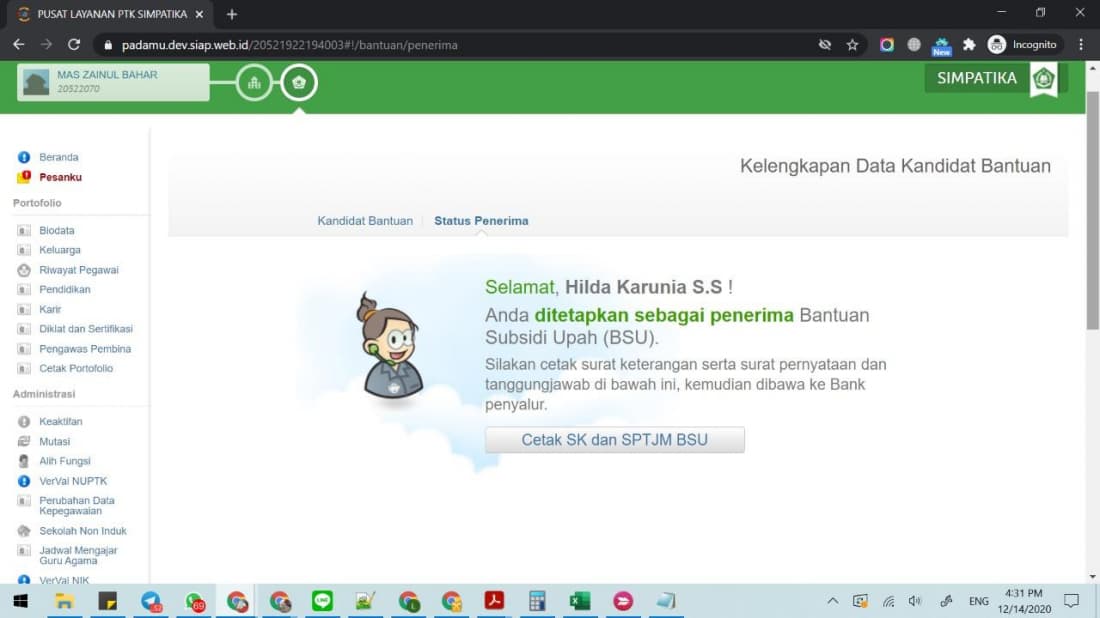The width and height of the screenshot is (1100, 618).
Task: Click the Keaktifan info icon
Action: pos(22,421)
